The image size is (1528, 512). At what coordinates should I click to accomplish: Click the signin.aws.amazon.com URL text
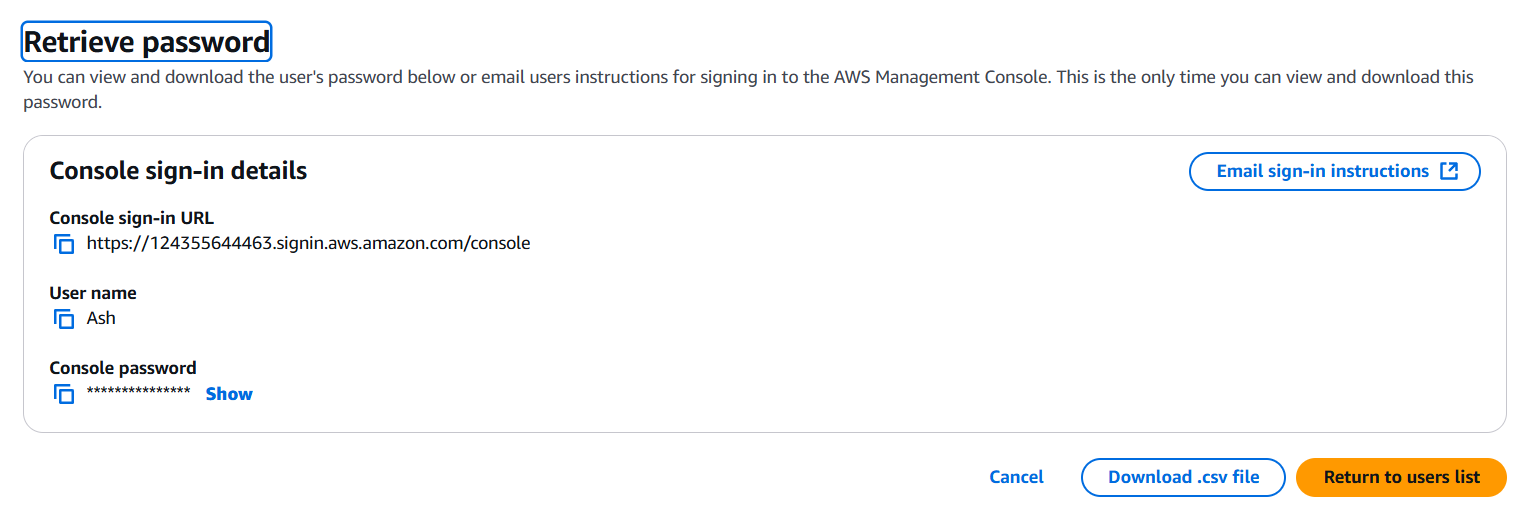point(308,243)
